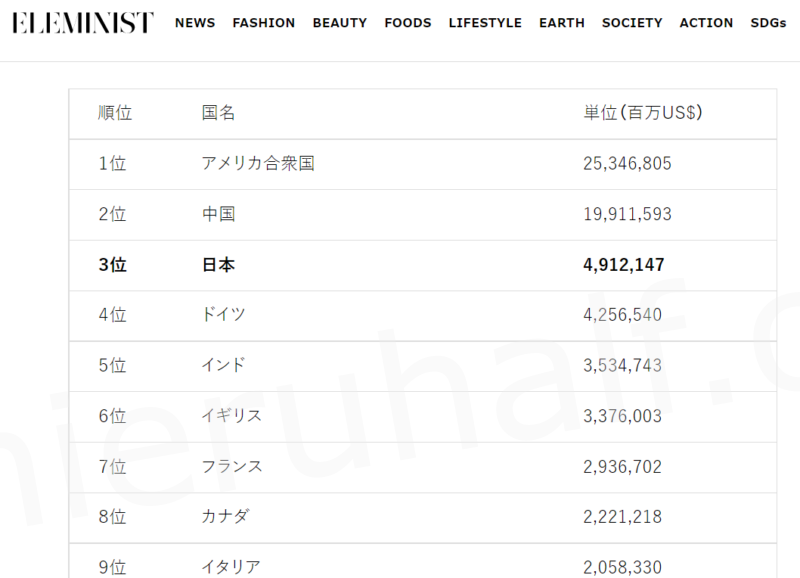The height and width of the screenshot is (578, 800).
Task: Click the EARTH navigation link
Action: tap(562, 23)
